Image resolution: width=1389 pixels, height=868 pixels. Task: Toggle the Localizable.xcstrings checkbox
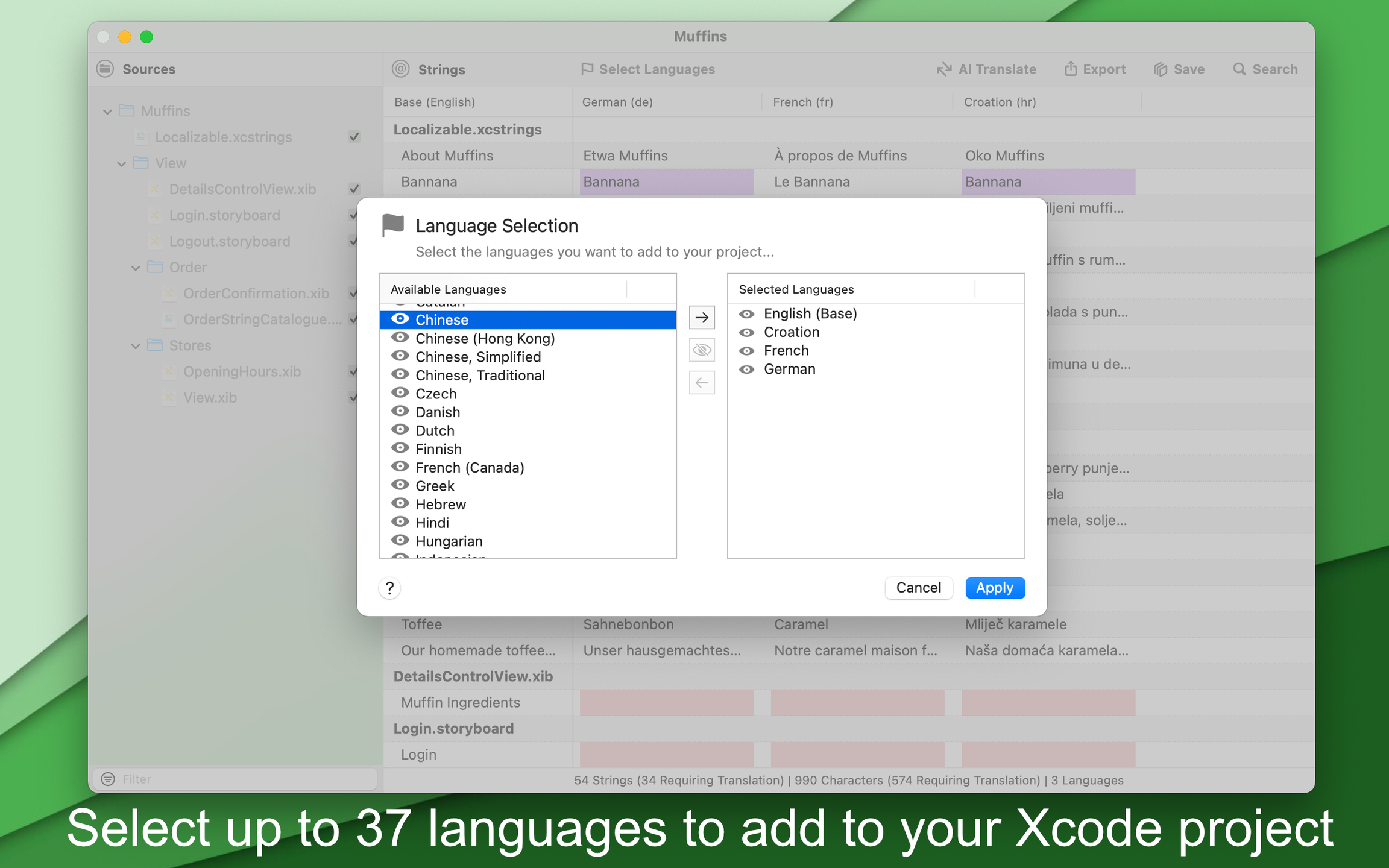point(354,137)
